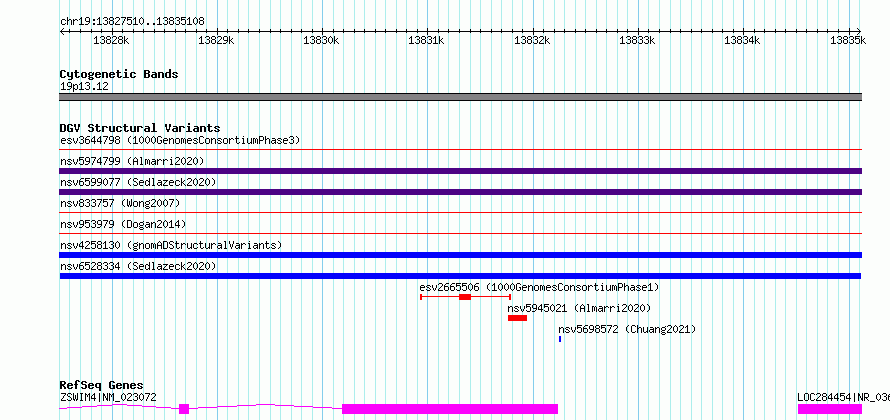Open variant nsv5945021 (Almarri2020) label
The width and height of the screenshot is (890, 420).
579,308
